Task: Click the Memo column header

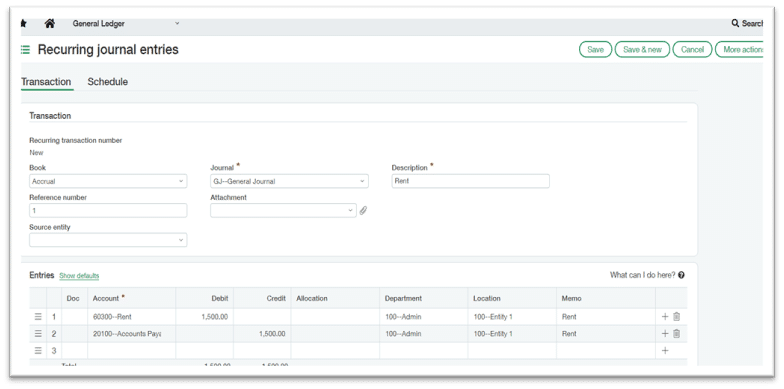Action: [x=606, y=298]
